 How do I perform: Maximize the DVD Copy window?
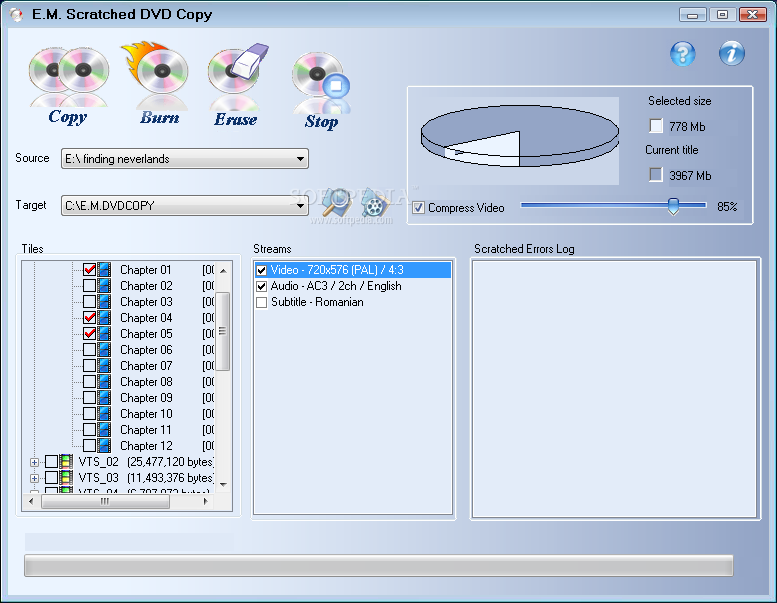[x=722, y=15]
